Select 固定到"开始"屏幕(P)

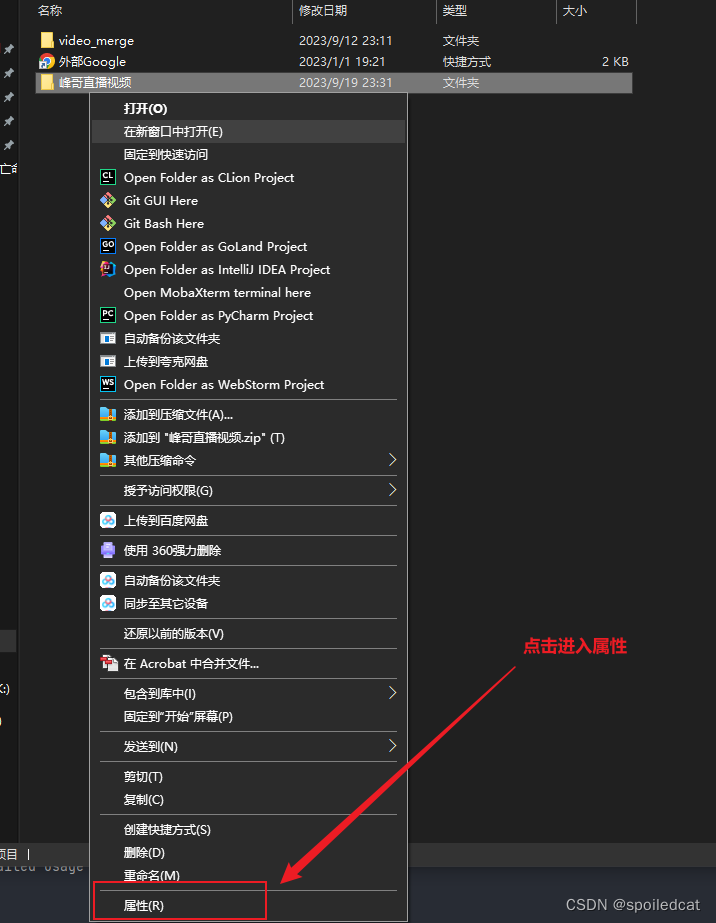248,716
